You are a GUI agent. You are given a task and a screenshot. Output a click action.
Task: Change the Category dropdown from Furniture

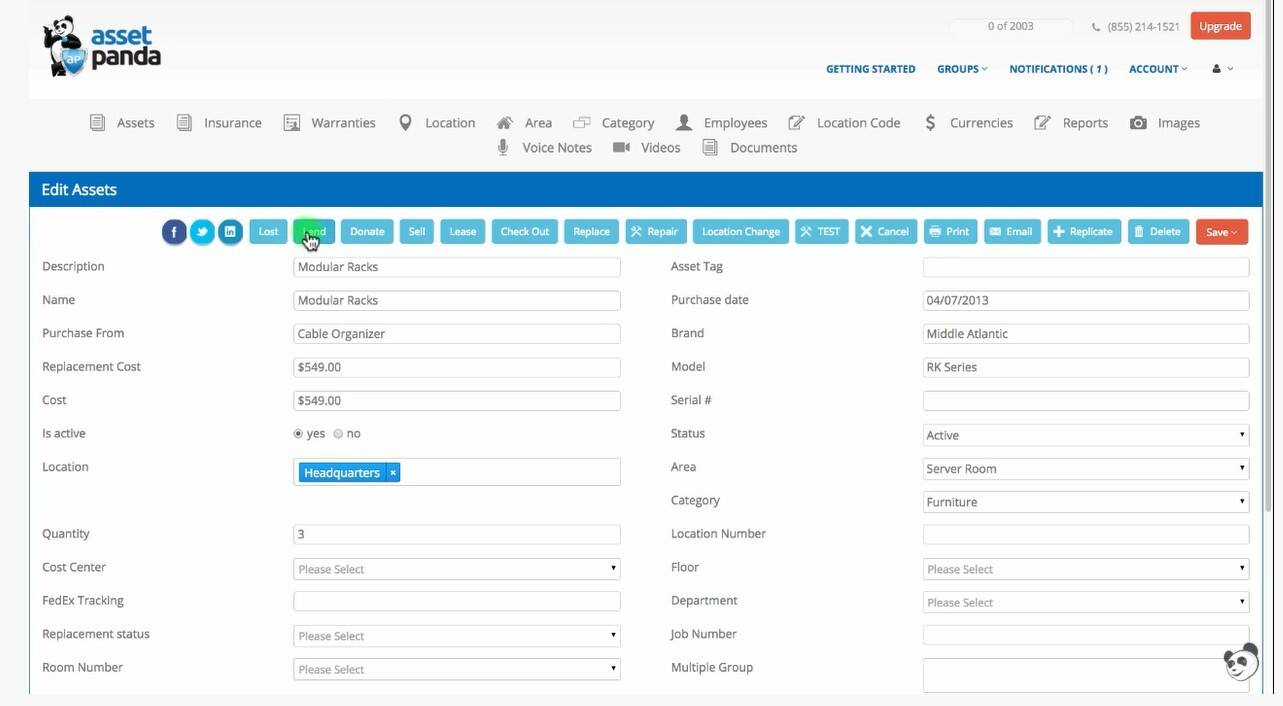1085,501
